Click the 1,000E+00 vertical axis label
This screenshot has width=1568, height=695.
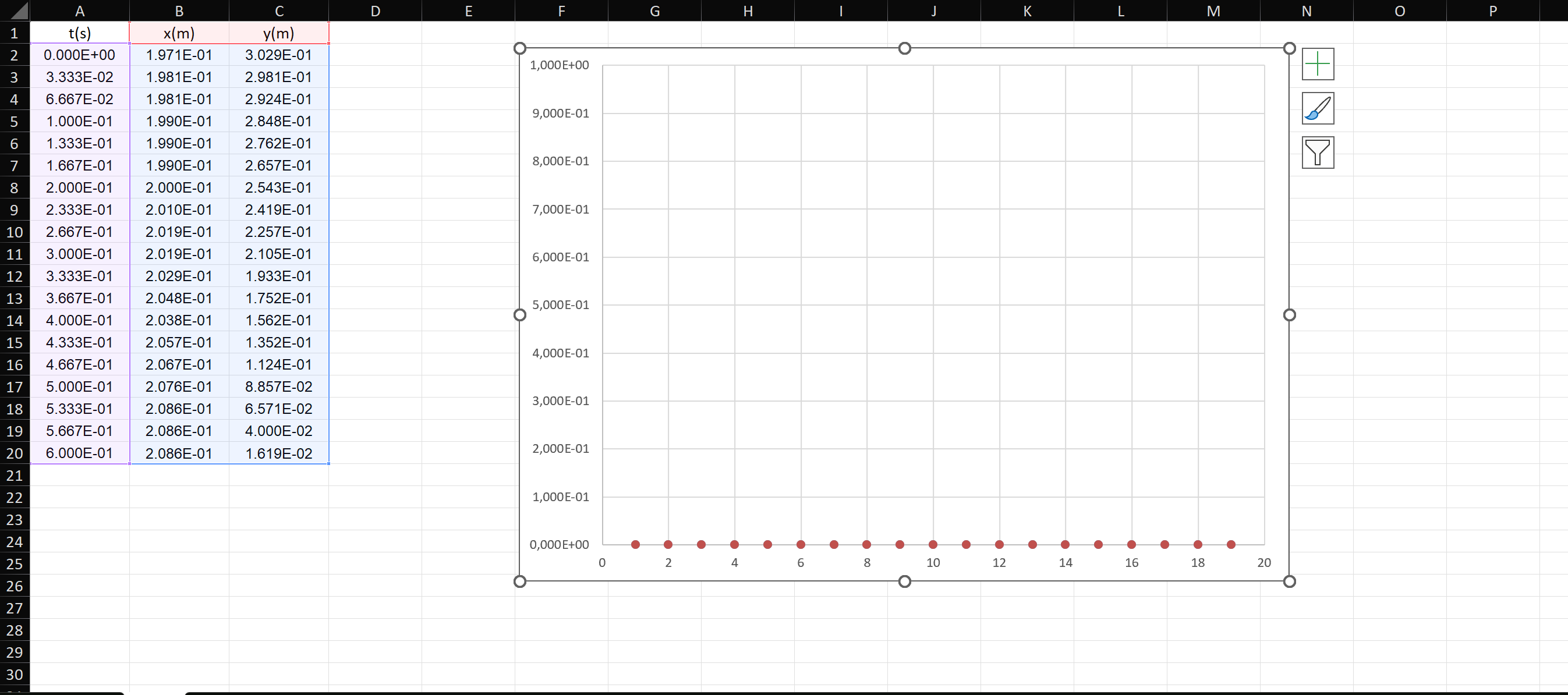(x=559, y=65)
